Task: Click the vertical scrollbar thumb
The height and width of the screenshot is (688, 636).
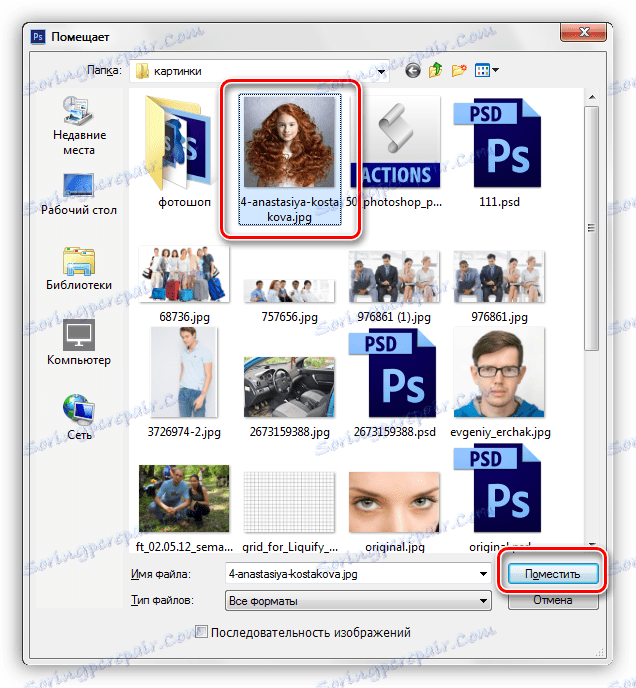Action: click(x=592, y=228)
